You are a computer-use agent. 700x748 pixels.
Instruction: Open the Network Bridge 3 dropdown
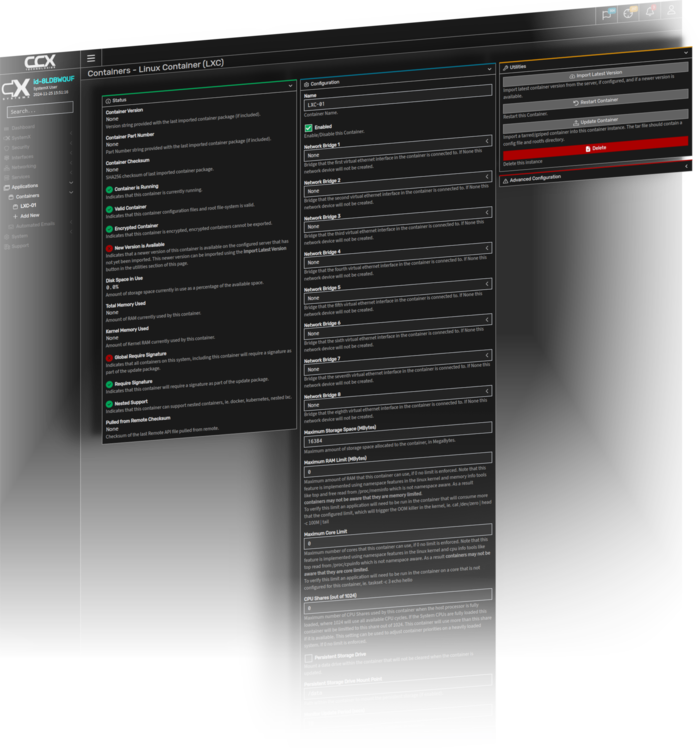click(x=398, y=219)
